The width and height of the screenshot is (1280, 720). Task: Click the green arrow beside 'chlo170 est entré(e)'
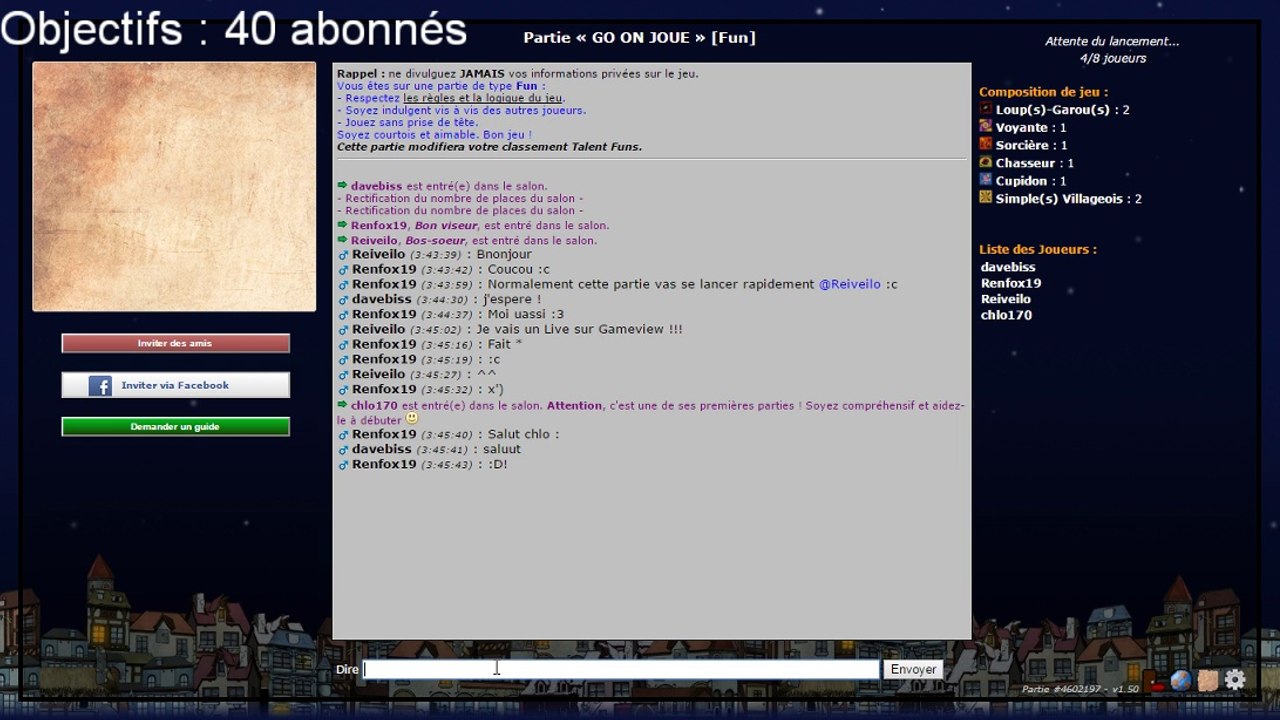(342, 406)
